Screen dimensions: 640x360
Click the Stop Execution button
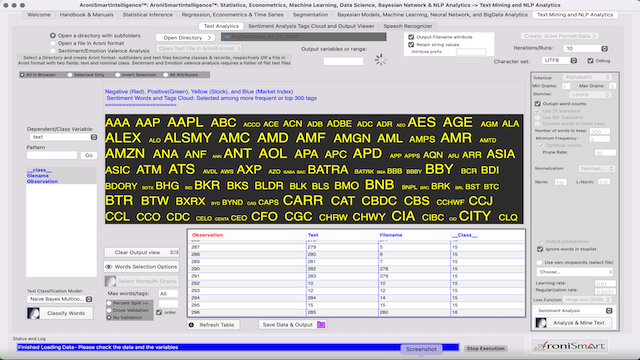[486, 349]
